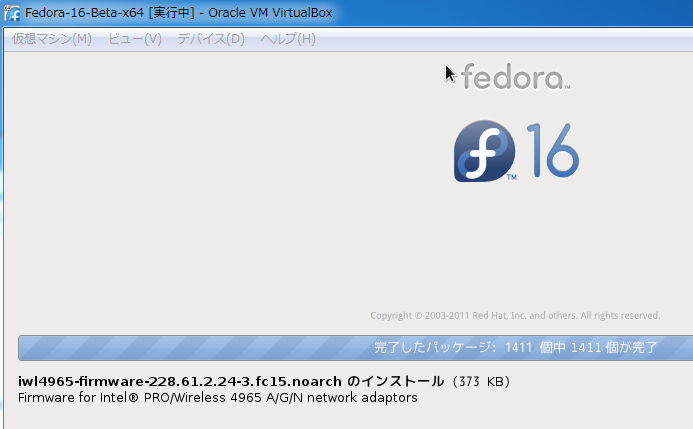
Task: Click the blue Fedora f bubble logo
Action: tap(484, 151)
